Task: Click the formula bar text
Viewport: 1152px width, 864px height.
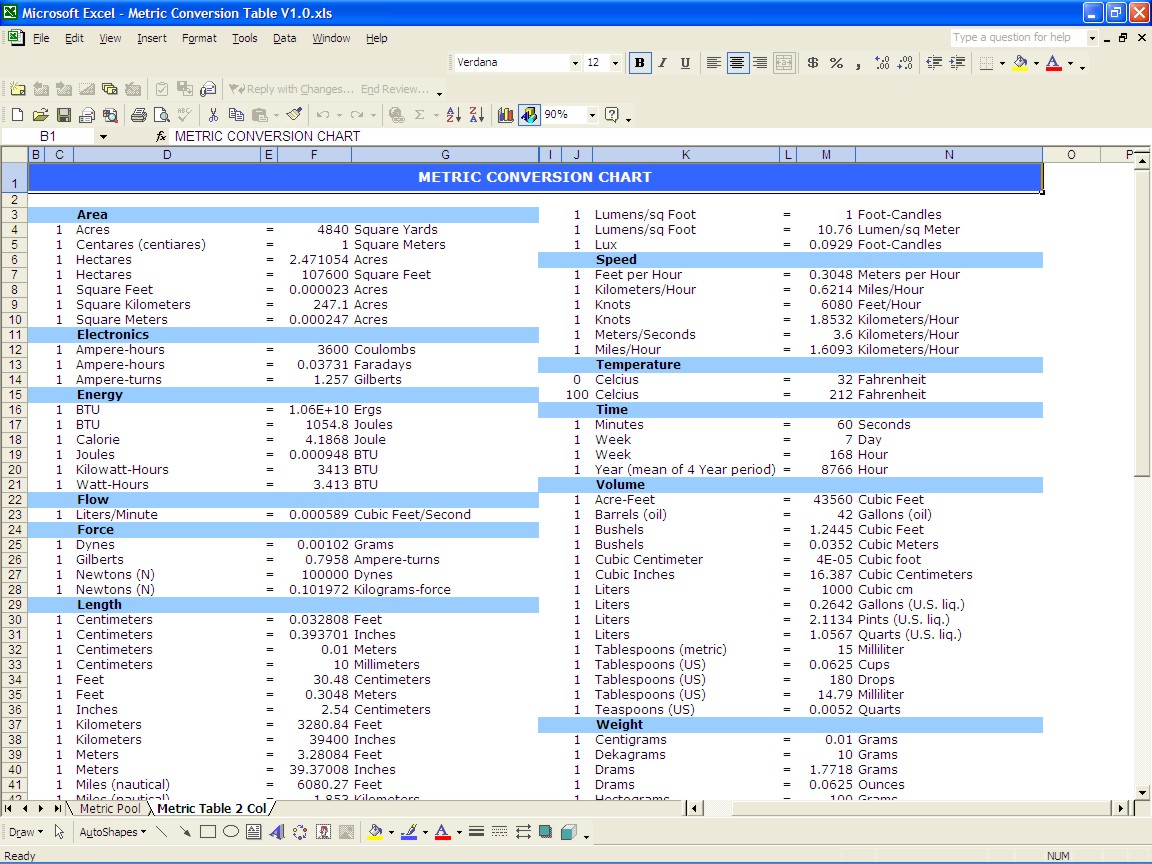Action: [x=267, y=137]
